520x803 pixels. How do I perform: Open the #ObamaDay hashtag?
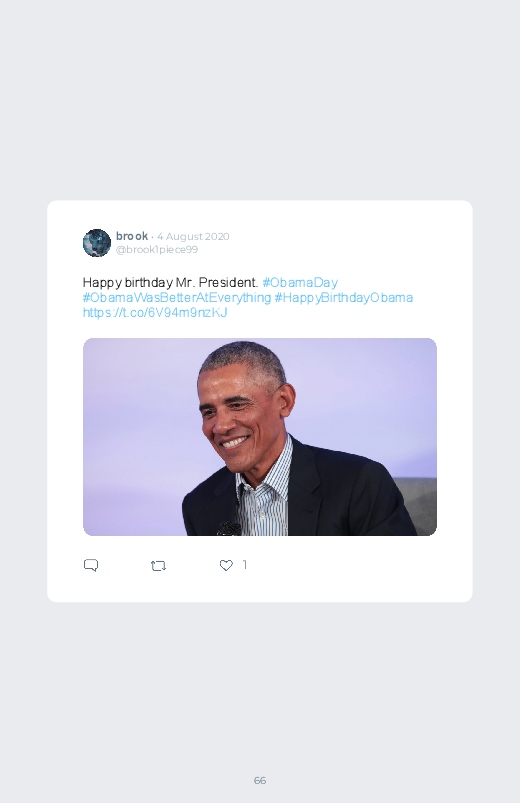click(x=300, y=283)
